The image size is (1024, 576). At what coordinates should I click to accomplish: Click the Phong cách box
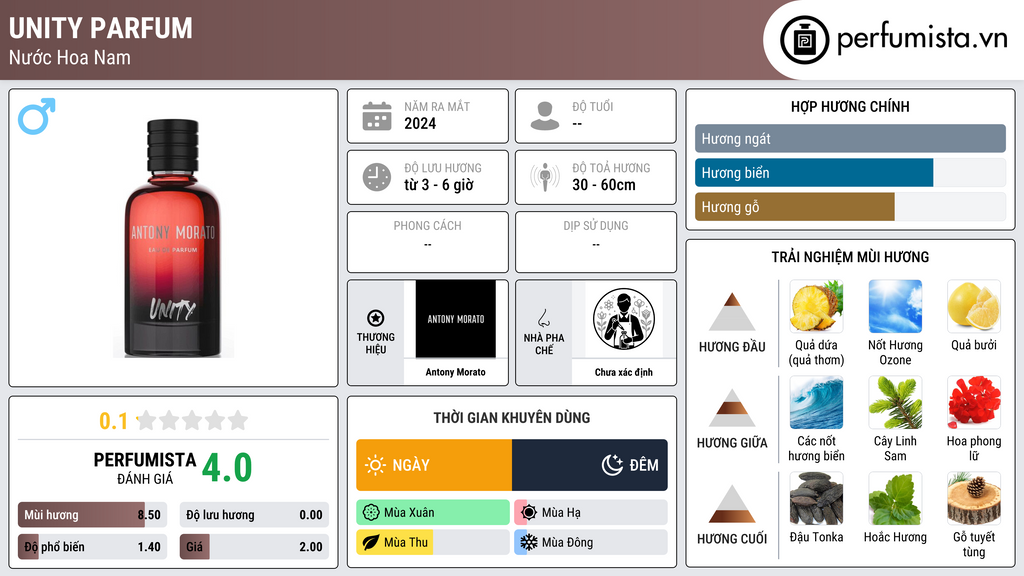[x=428, y=242]
